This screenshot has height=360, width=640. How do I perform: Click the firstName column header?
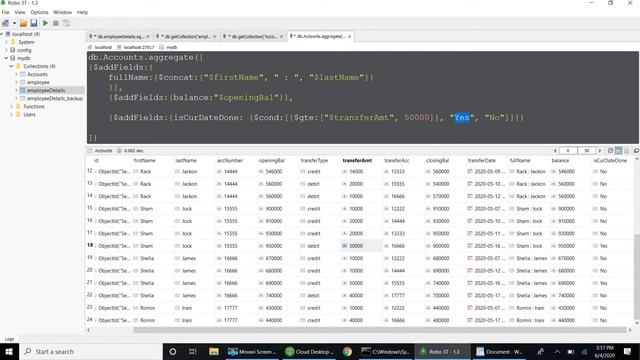144,160
